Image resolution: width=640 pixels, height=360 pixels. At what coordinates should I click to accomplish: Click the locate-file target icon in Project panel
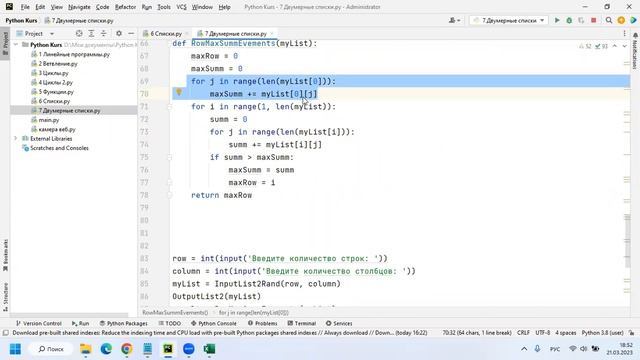click(79, 33)
